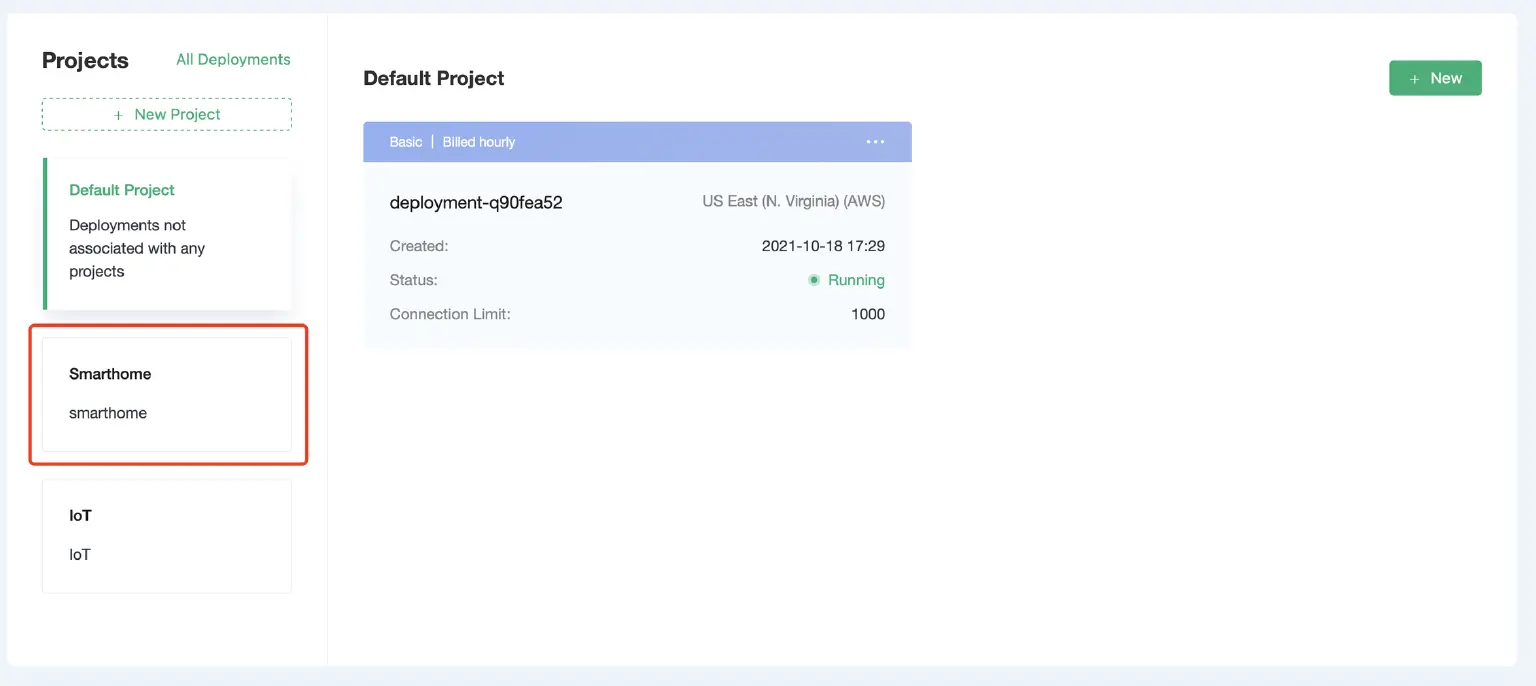Click the Default Project page title
Screen dimensions: 1536x686
click(x=433, y=78)
